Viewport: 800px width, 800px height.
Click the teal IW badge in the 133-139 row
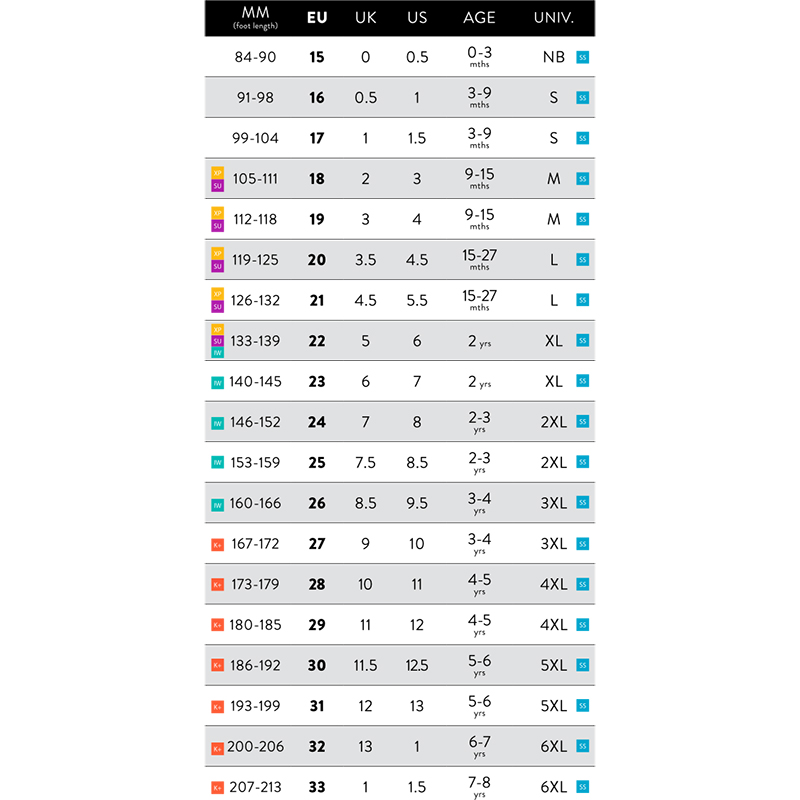[217, 353]
